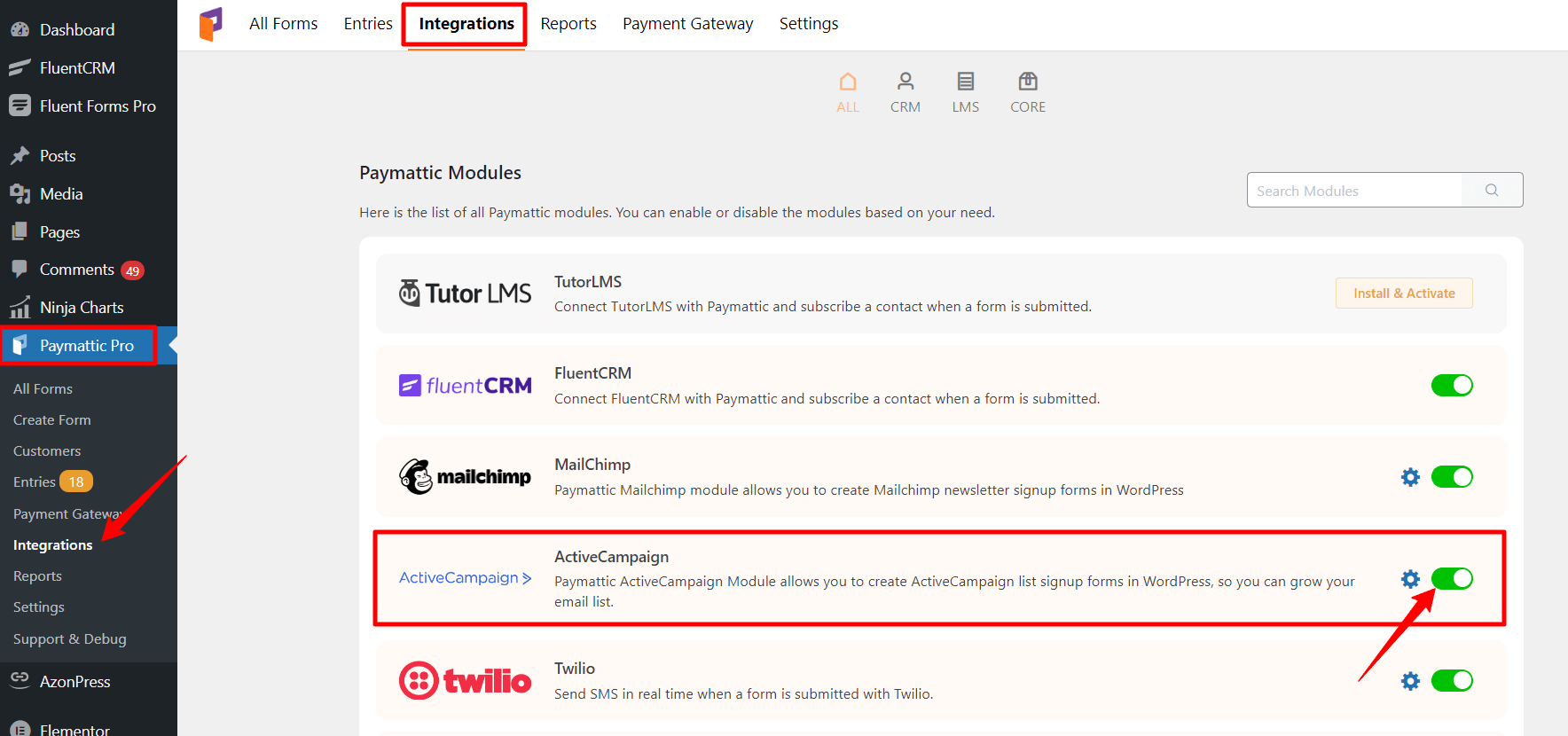
Task: Click the twilio logo
Action: click(x=465, y=681)
